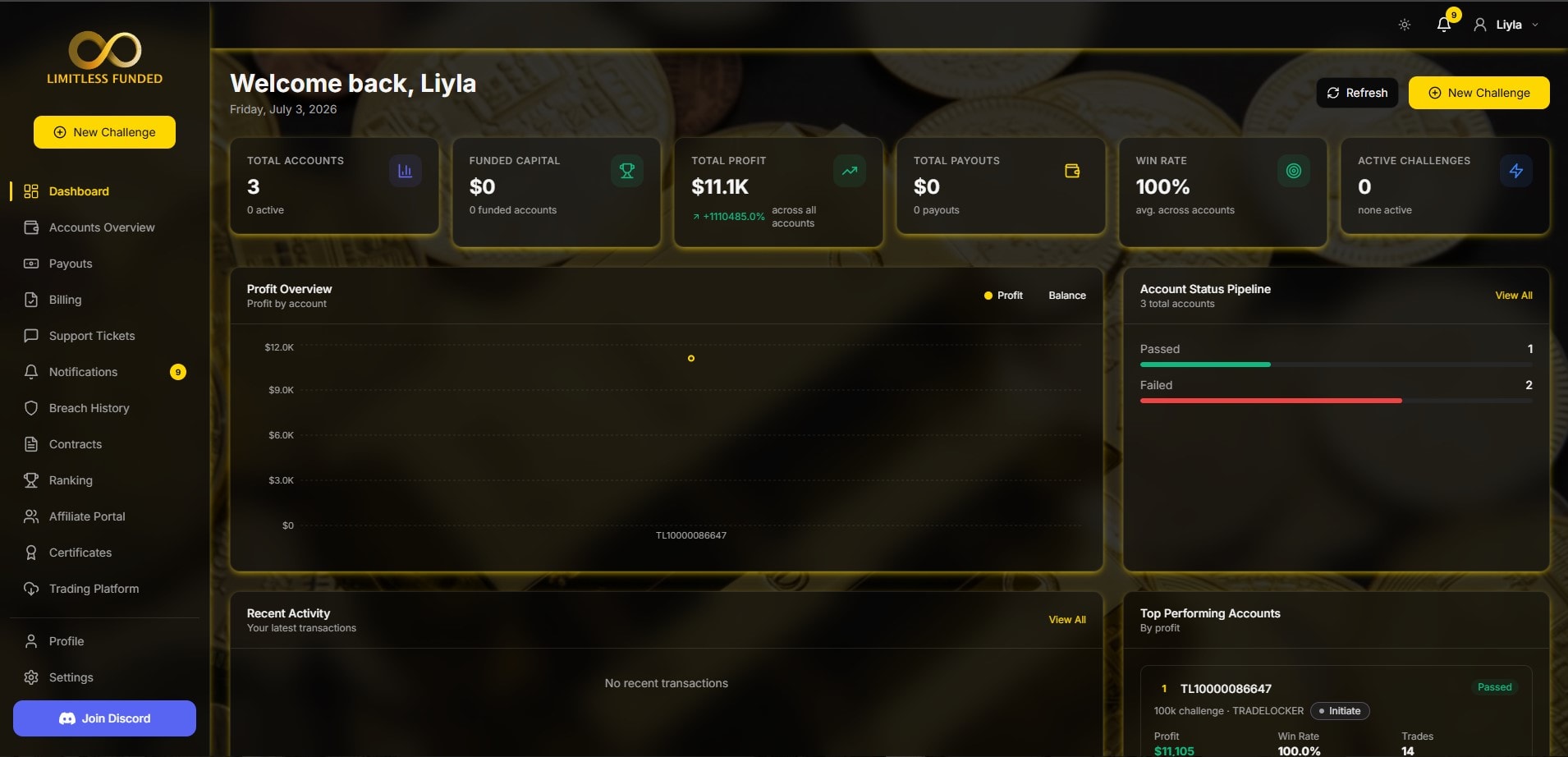This screenshot has width=1568, height=757.
Task: Click the Funded Capital trophy icon
Action: (x=627, y=171)
